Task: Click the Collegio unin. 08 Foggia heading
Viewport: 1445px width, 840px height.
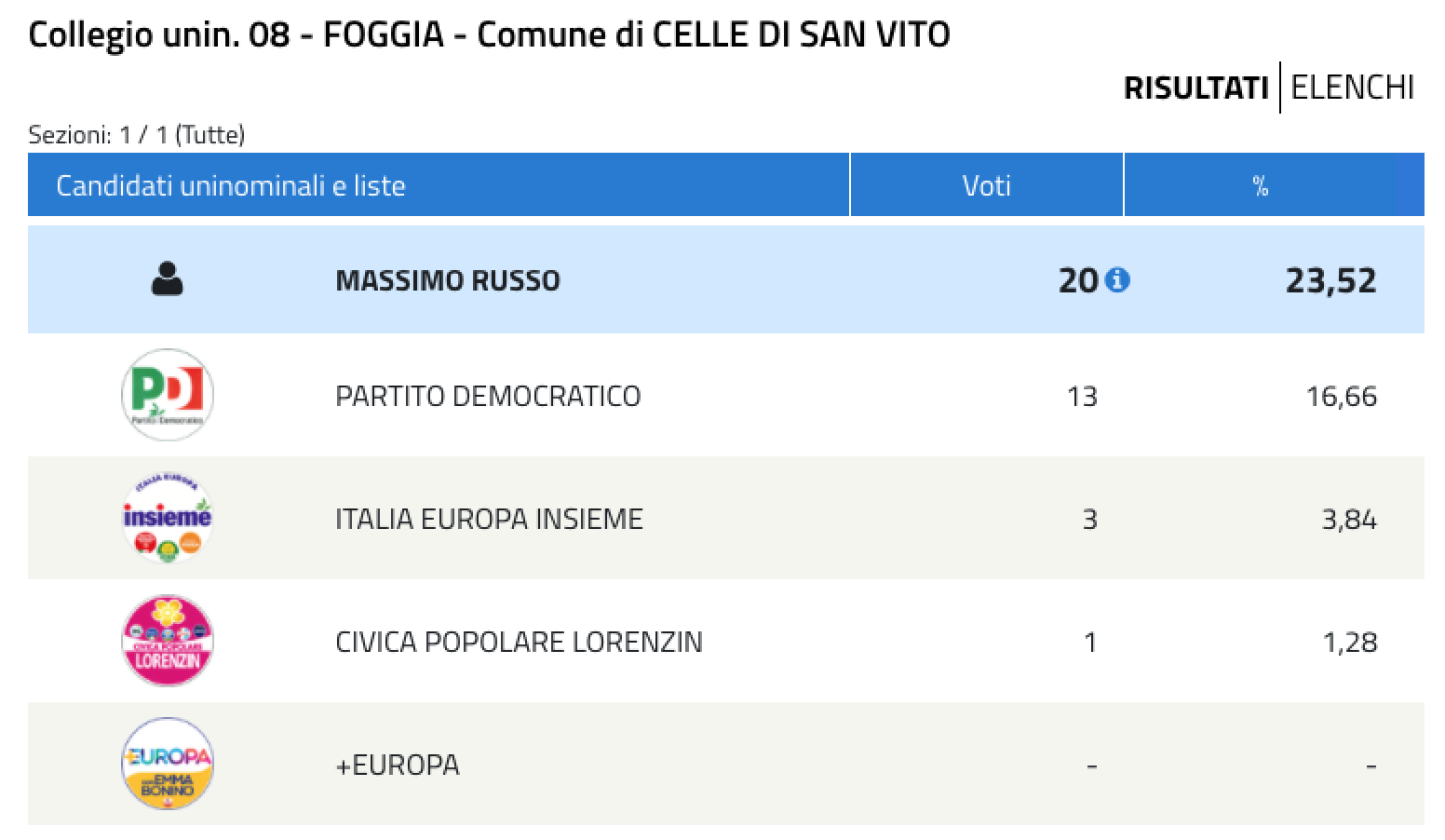Action: pyautogui.click(x=489, y=35)
